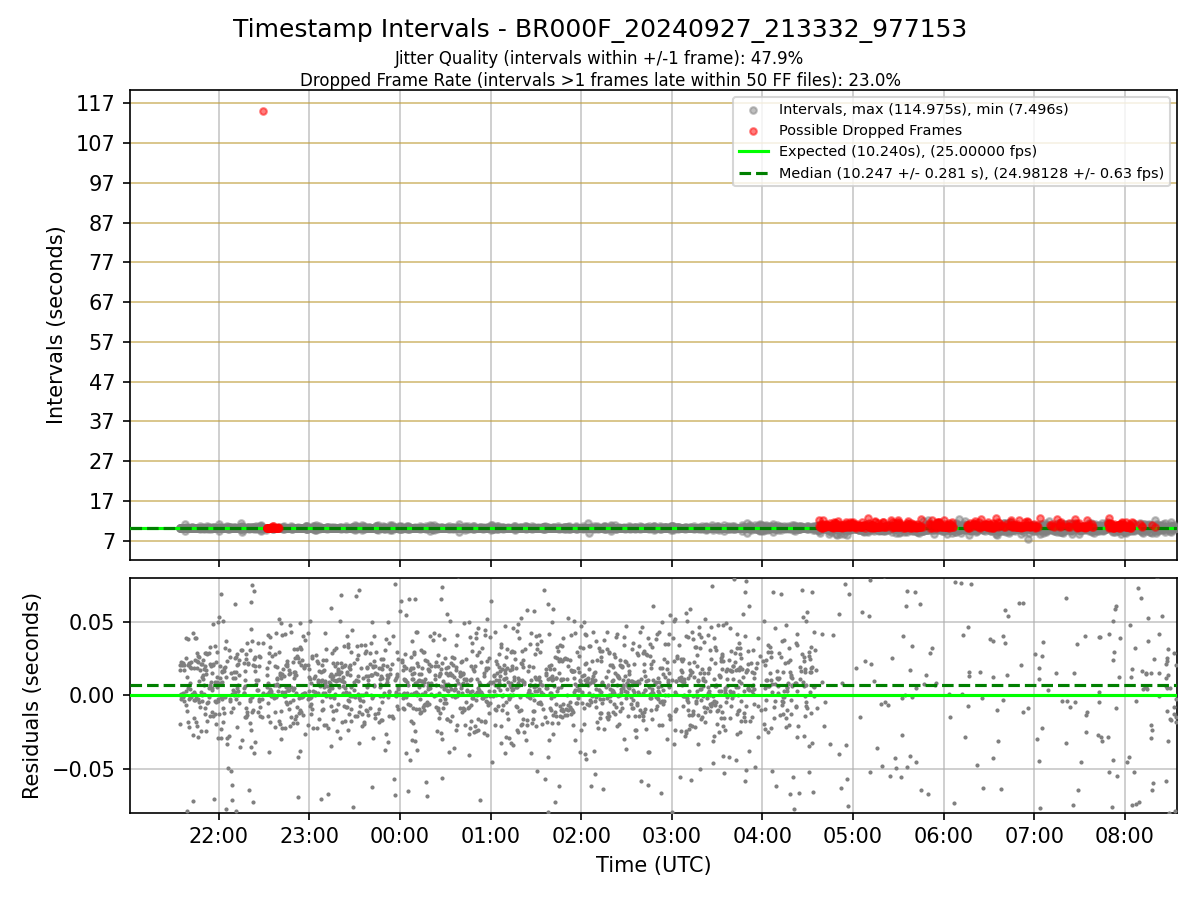Click the Jitter Quality 47.9% subtitle line
The width and height of the screenshot is (1200, 900).
[600, 59]
